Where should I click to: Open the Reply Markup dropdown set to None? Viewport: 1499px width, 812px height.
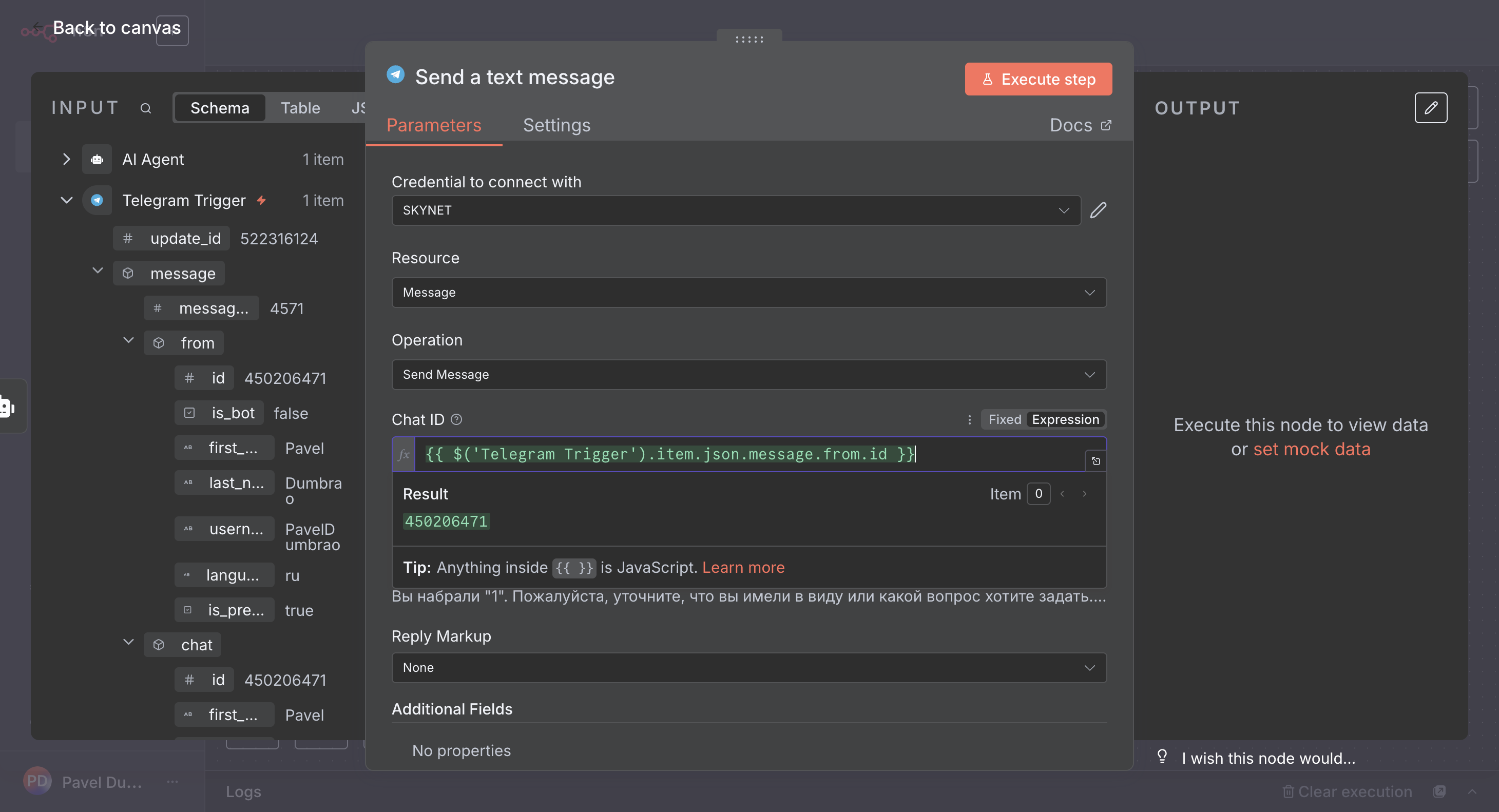748,668
